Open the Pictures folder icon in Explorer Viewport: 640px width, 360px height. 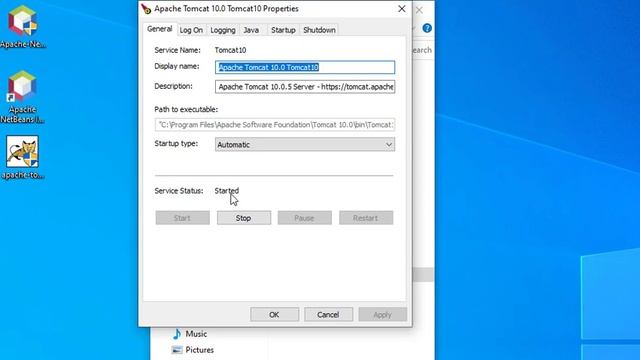click(177, 350)
